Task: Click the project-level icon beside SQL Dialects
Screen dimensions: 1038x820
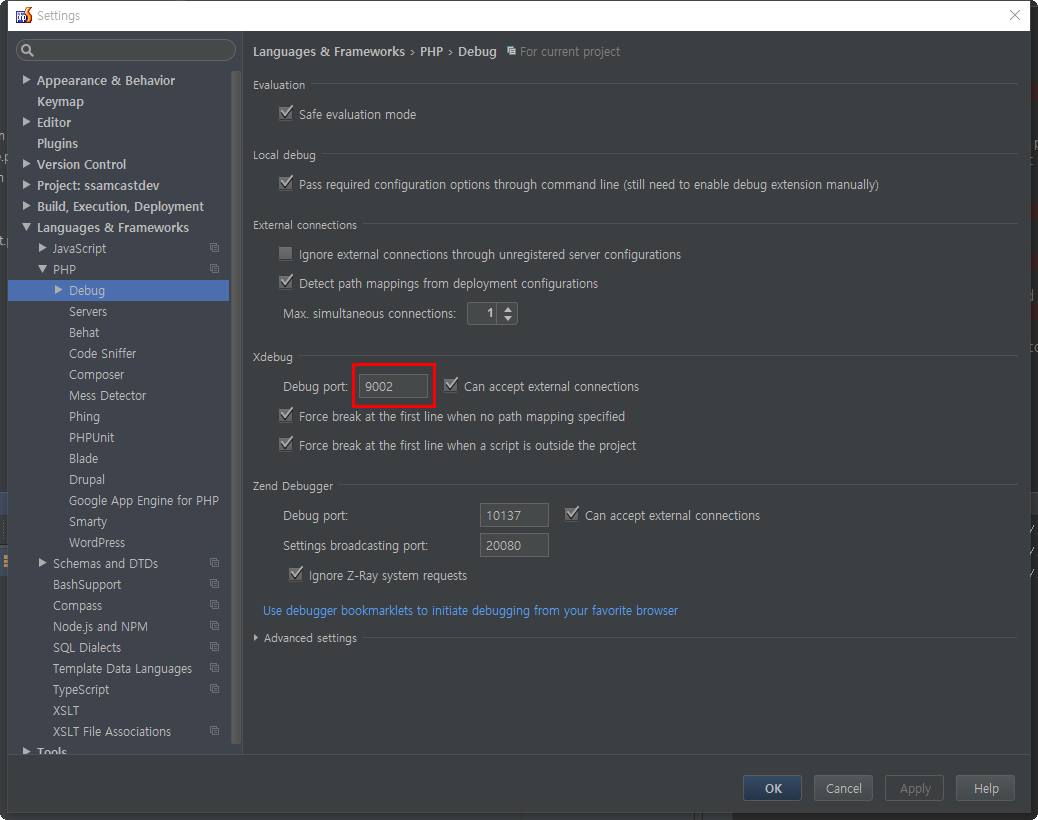Action: point(214,647)
